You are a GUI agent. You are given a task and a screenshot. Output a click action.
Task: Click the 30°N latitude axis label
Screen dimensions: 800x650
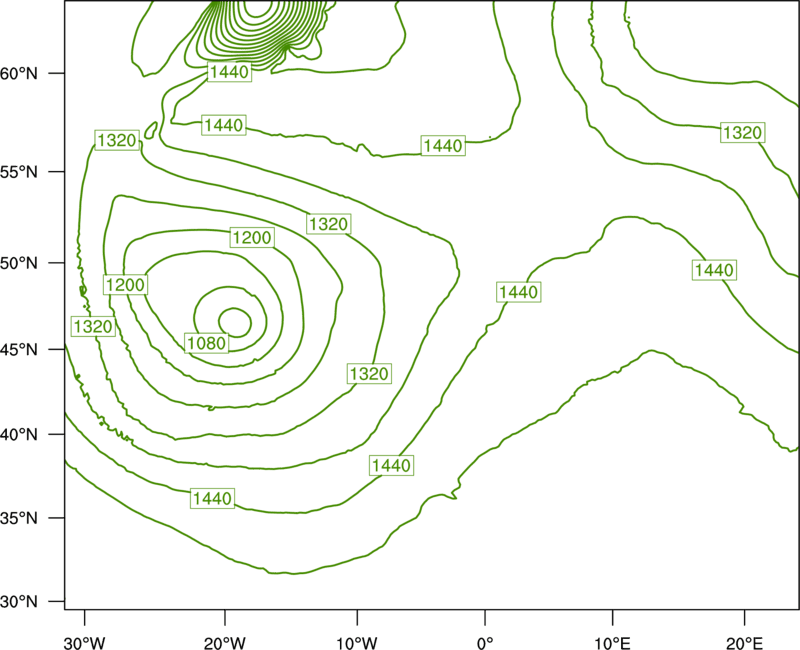point(19,602)
